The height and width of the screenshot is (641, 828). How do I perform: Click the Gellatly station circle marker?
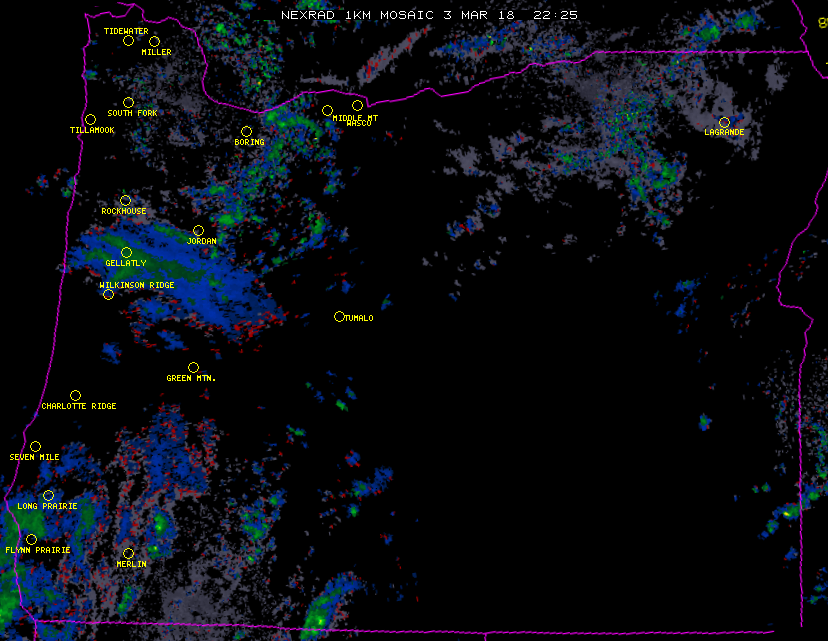[126, 252]
